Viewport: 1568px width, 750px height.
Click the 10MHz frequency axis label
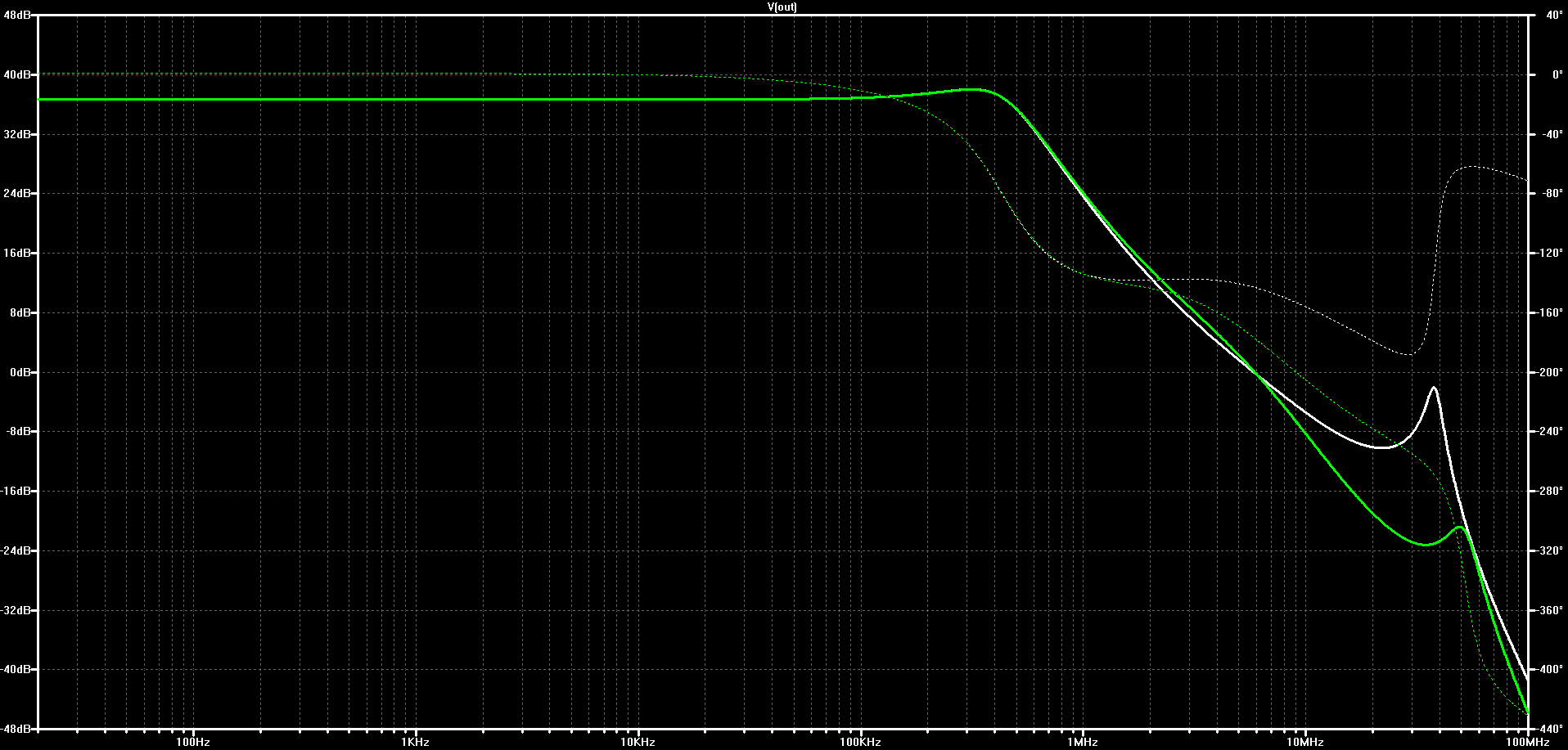[x=1305, y=743]
